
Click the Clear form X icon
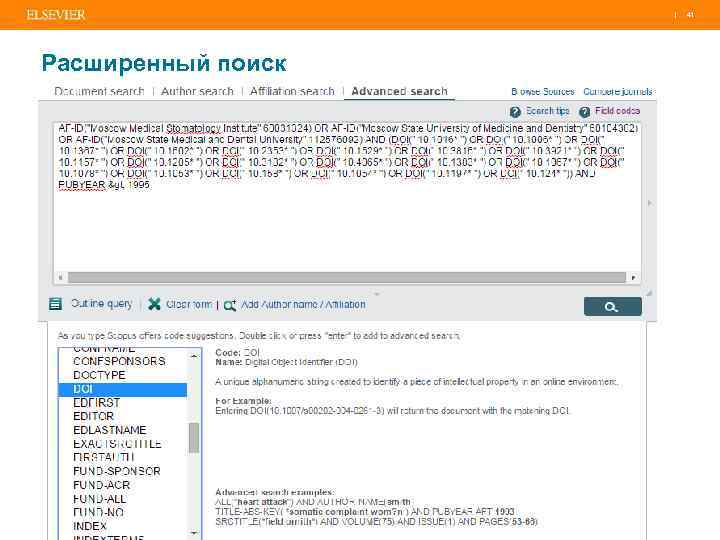[x=154, y=304]
